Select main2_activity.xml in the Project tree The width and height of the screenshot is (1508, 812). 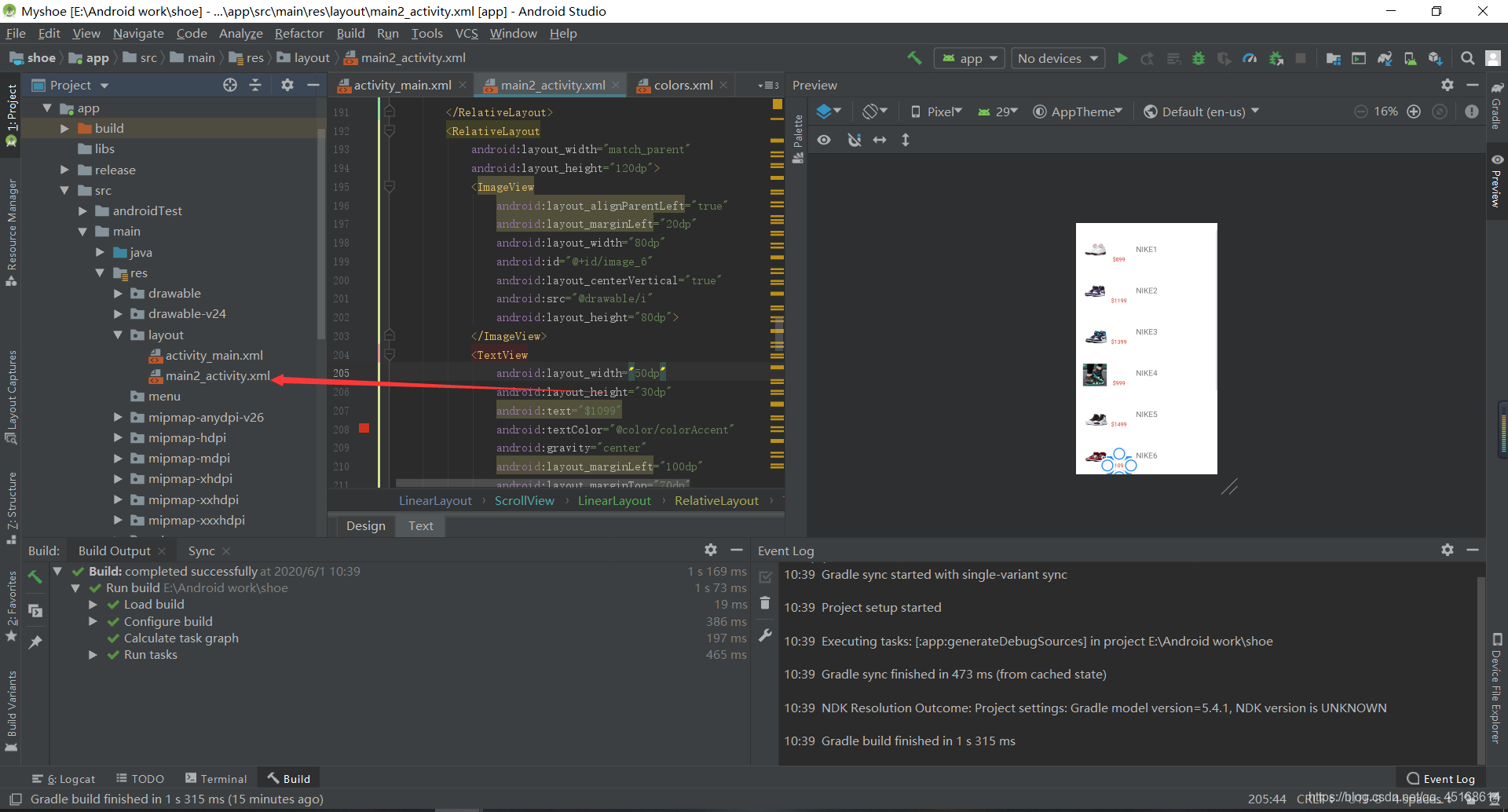pos(217,375)
